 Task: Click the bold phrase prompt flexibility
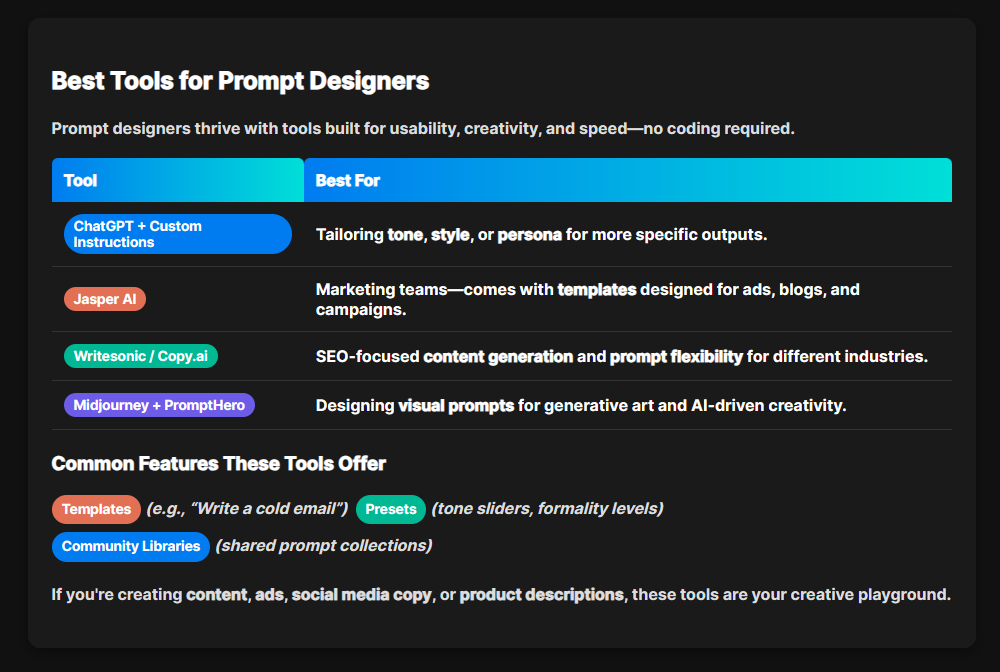click(x=676, y=357)
